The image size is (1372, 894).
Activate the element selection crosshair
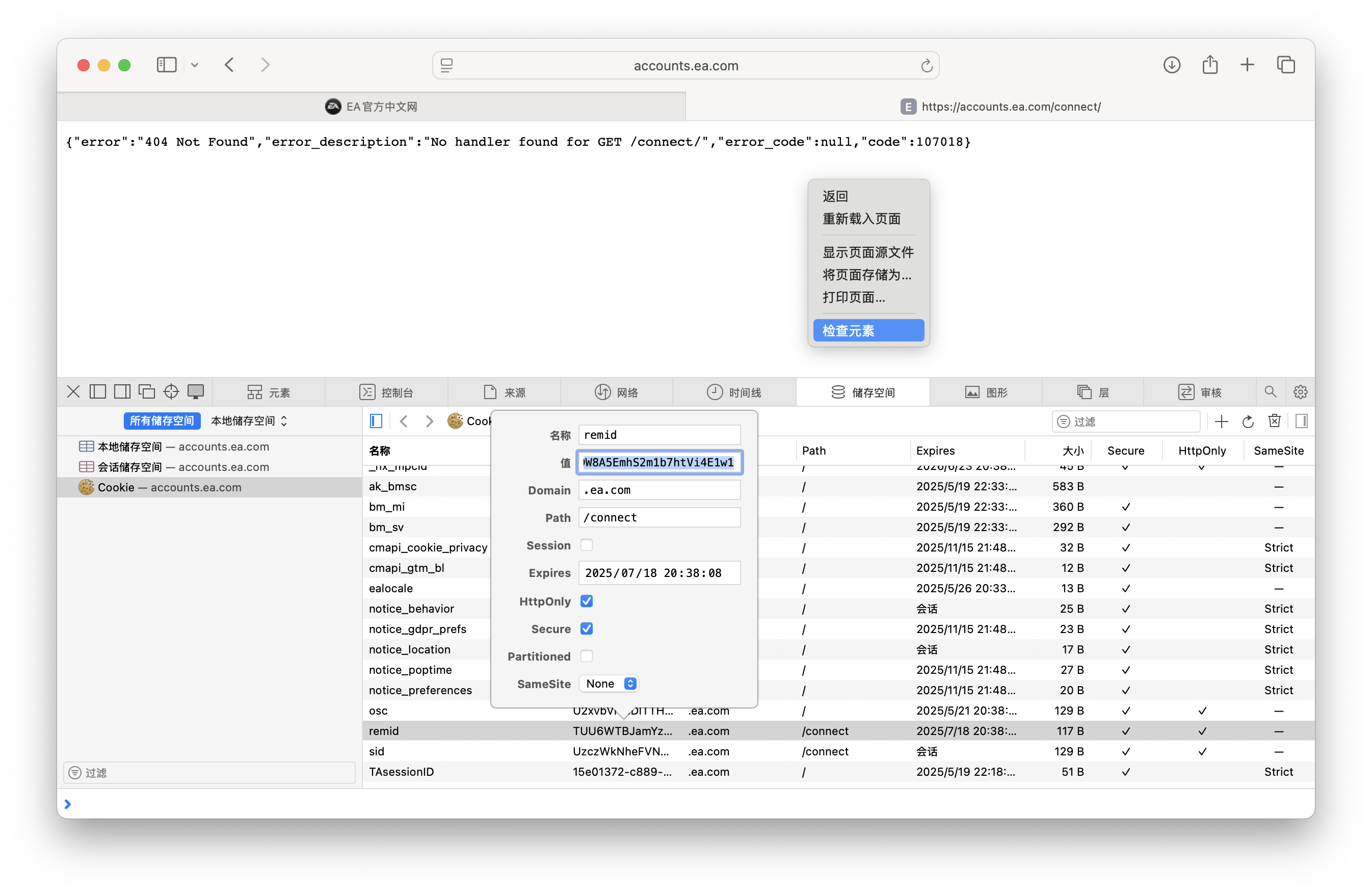(x=171, y=392)
